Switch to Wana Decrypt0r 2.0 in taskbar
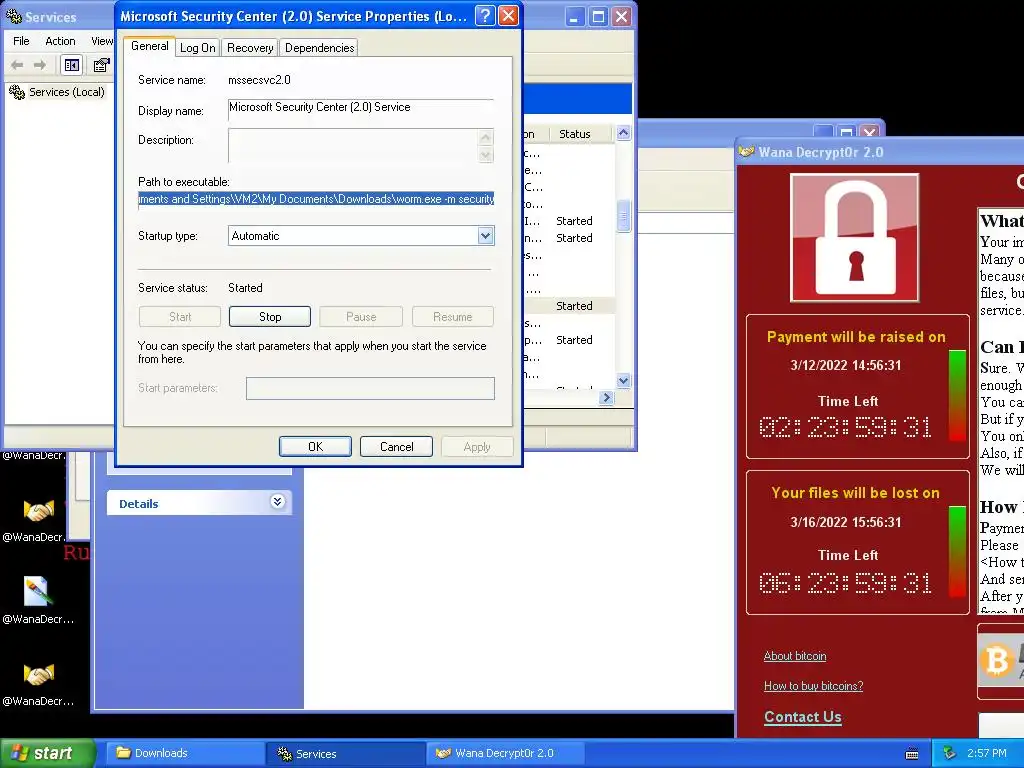This screenshot has width=1024, height=768. 506,753
